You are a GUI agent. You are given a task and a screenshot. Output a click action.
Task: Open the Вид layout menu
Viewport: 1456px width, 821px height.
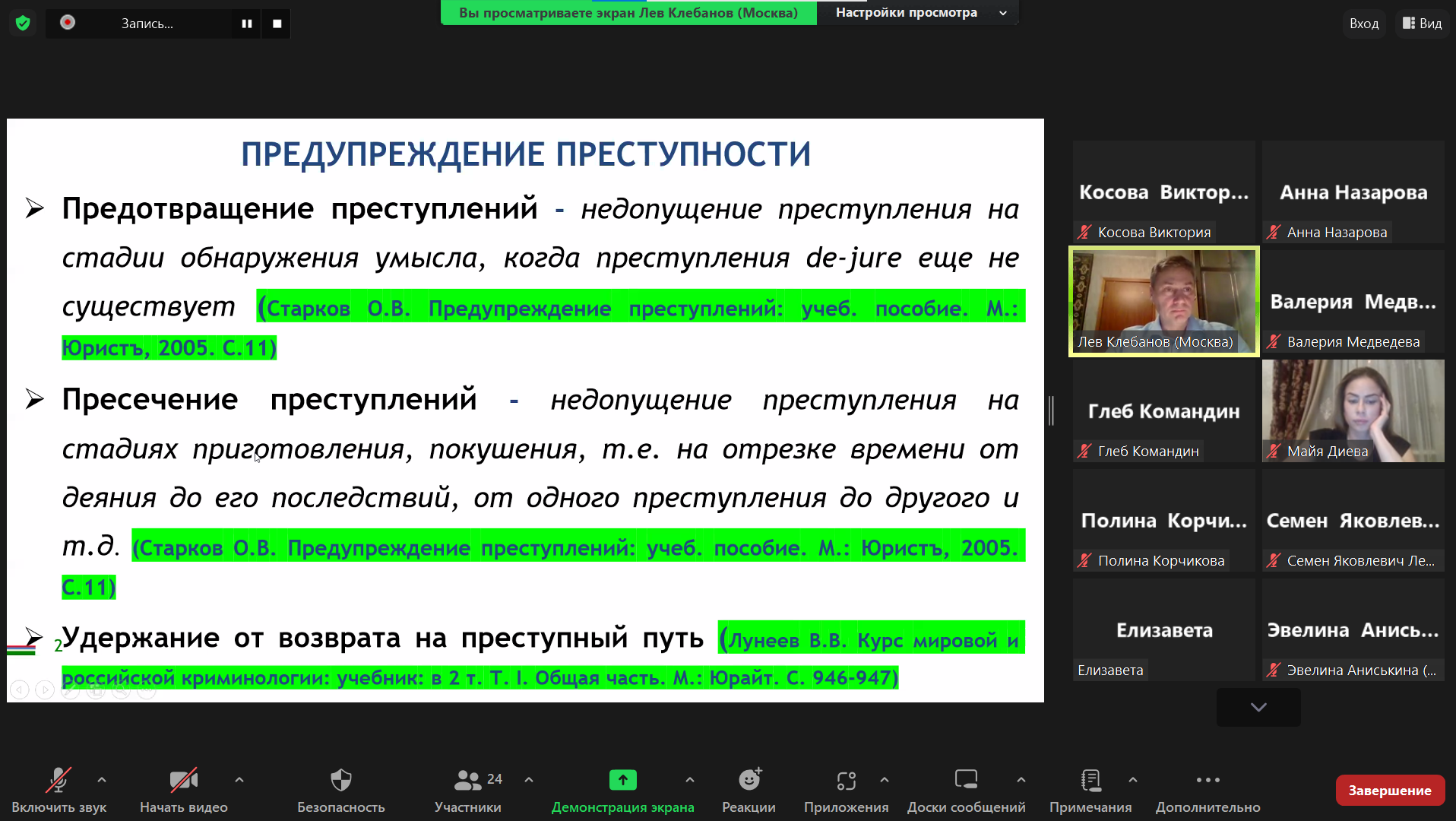[x=1423, y=24]
